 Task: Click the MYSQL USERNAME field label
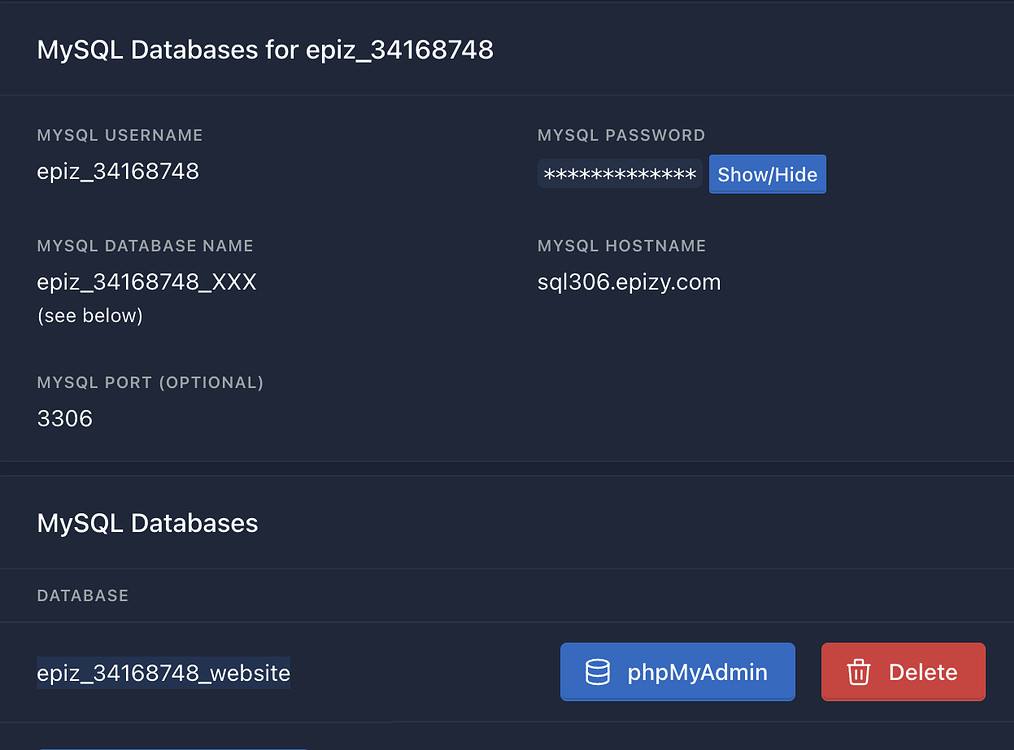click(119, 135)
